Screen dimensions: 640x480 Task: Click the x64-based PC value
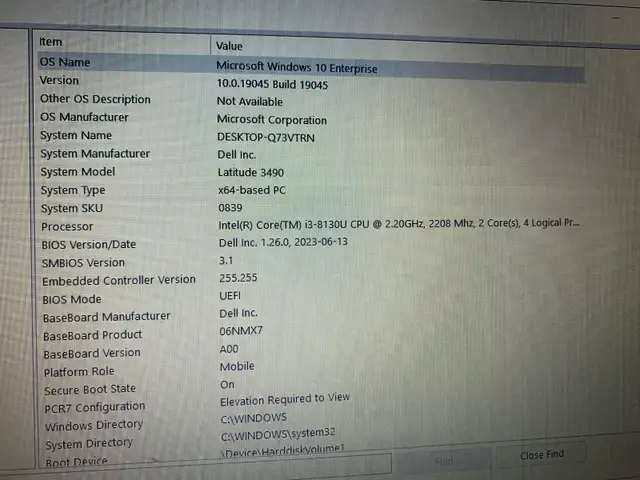point(251,190)
